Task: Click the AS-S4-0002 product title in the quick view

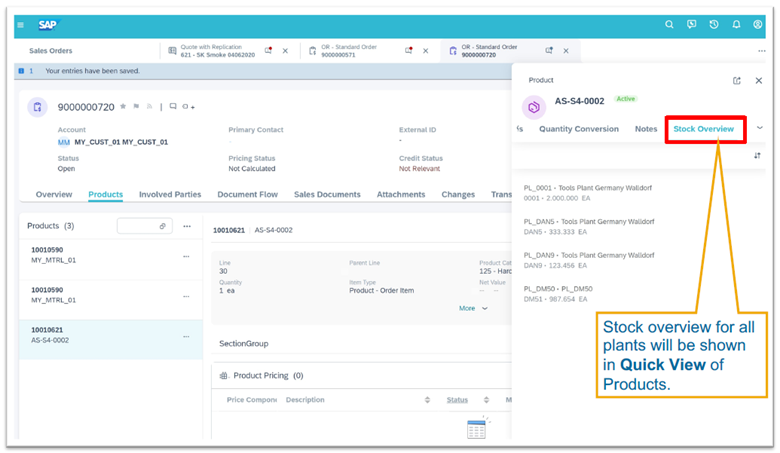Action: pyautogui.click(x=580, y=101)
